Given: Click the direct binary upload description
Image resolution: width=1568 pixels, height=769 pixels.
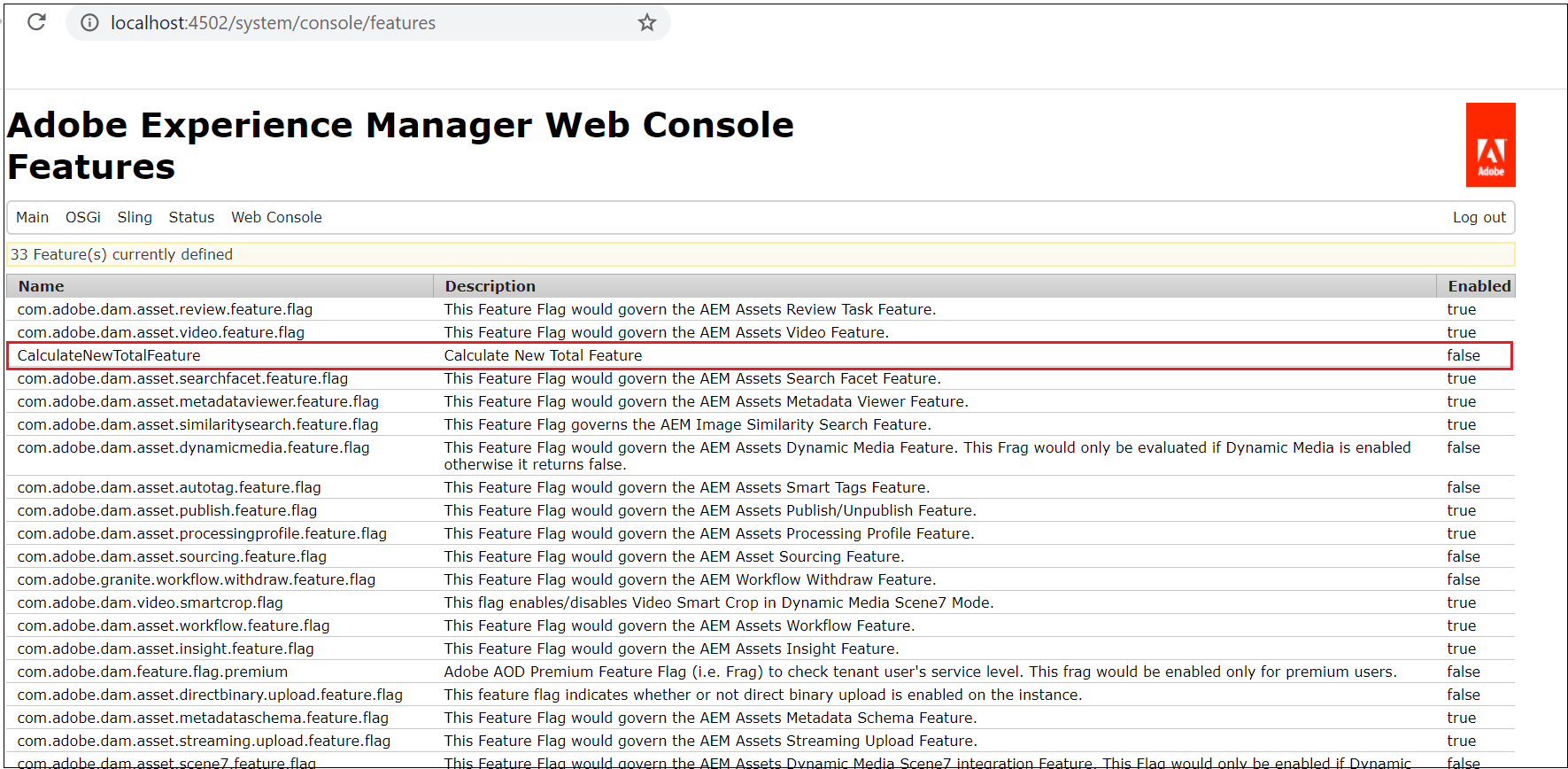Looking at the screenshot, I should (763, 695).
